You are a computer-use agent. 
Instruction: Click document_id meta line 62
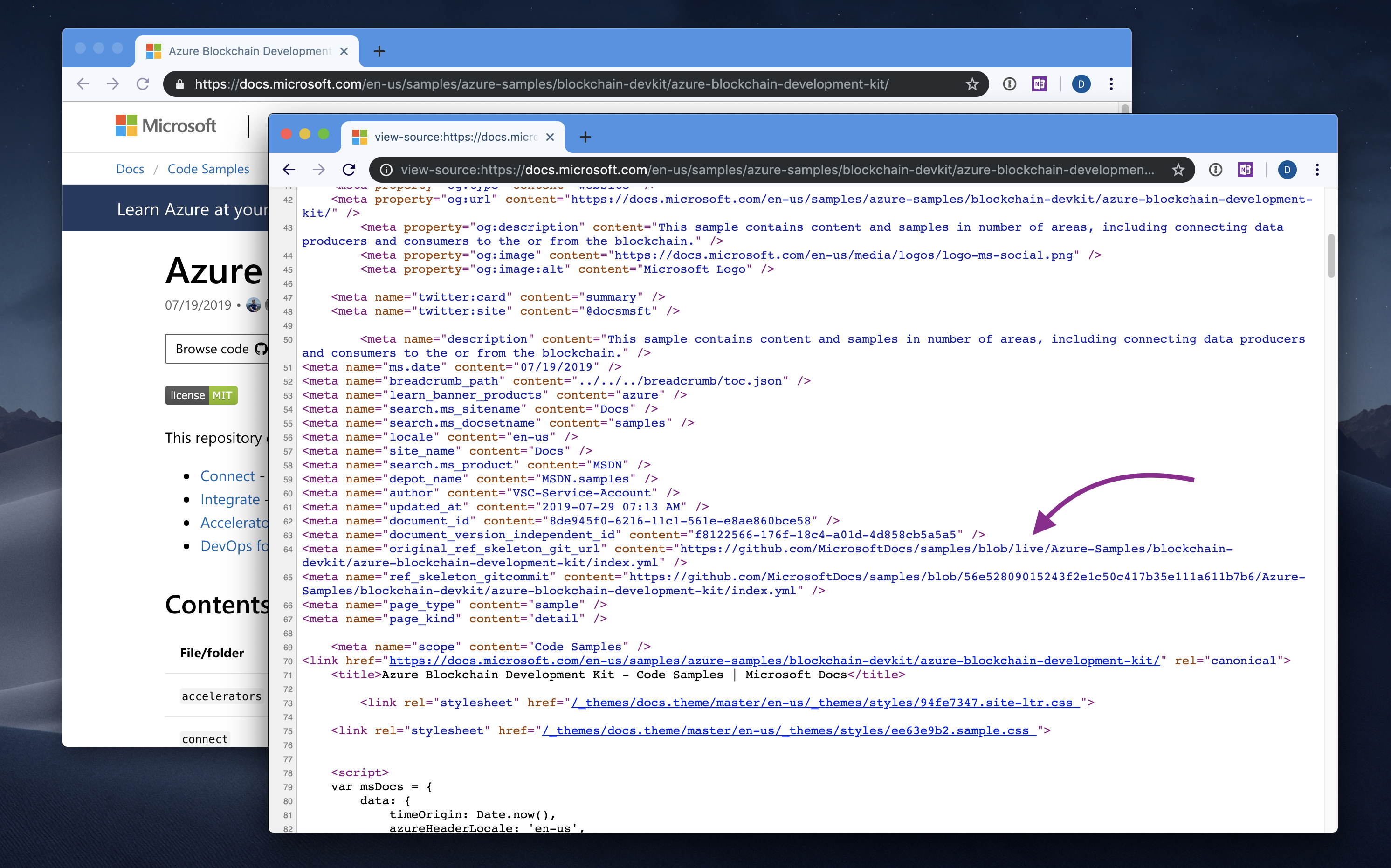(571, 521)
